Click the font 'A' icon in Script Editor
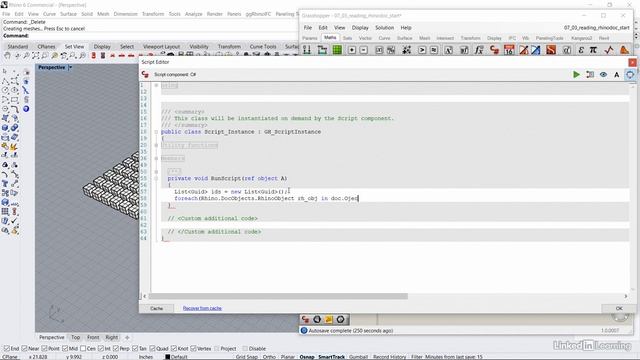Screen dimensions: 640x360 click(616, 75)
